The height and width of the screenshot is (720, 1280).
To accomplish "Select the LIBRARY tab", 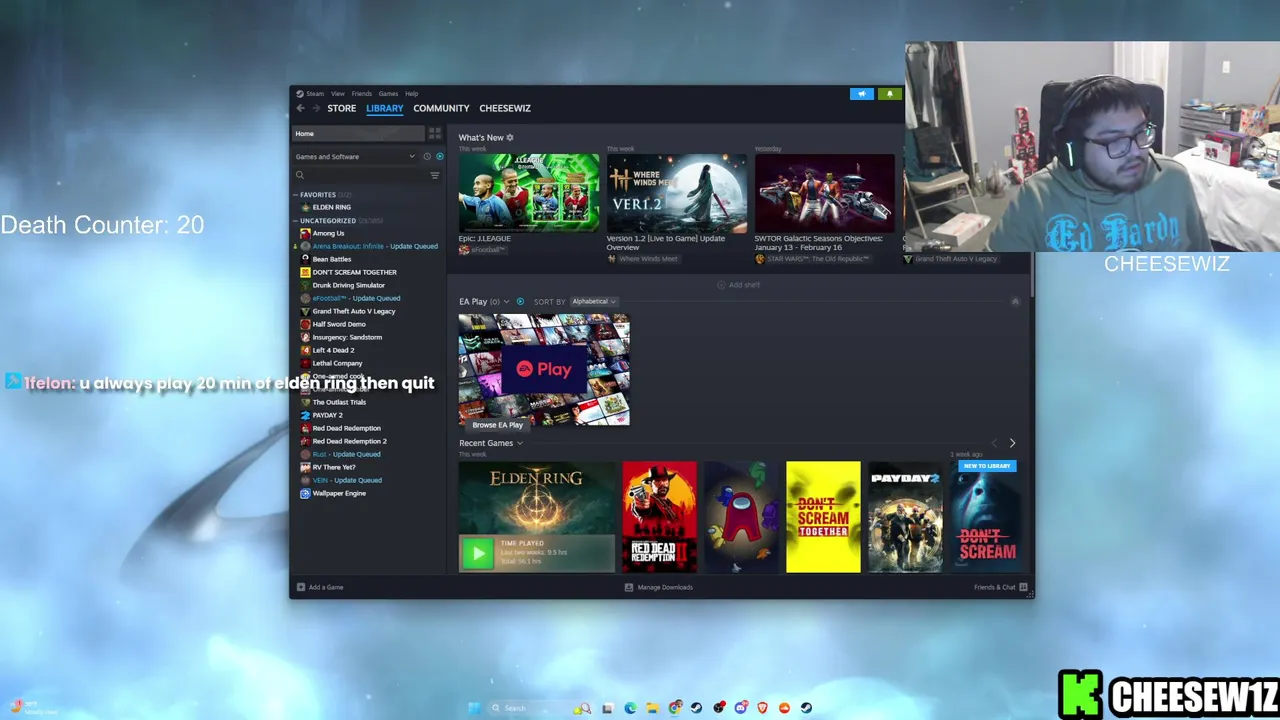I will coord(384,108).
